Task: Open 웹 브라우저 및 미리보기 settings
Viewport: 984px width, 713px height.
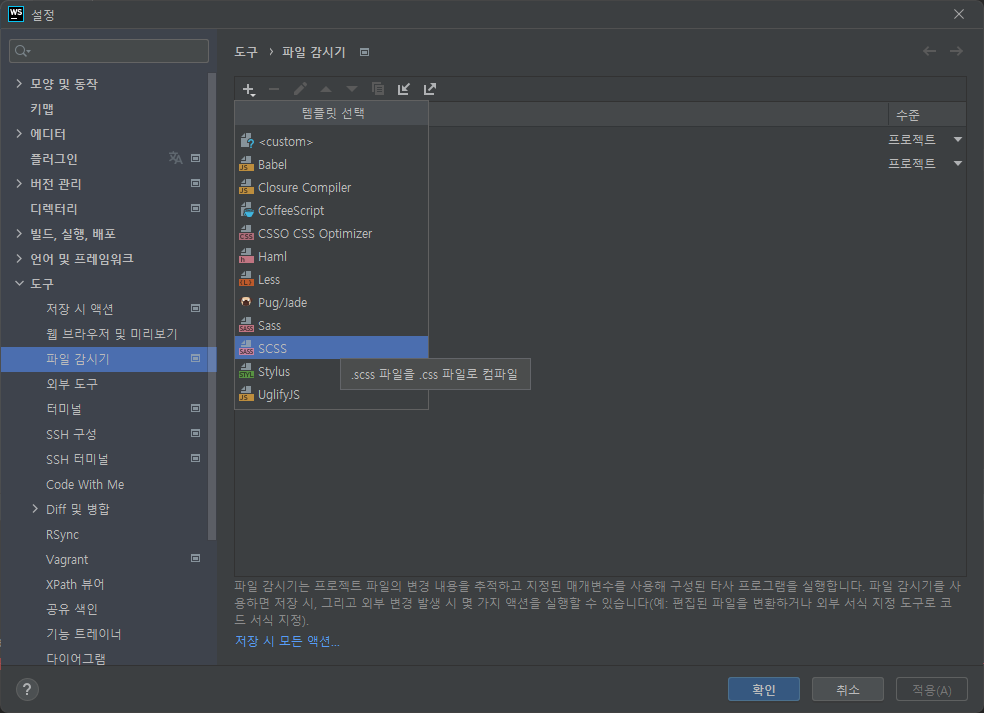Action: click(x=112, y=334)
